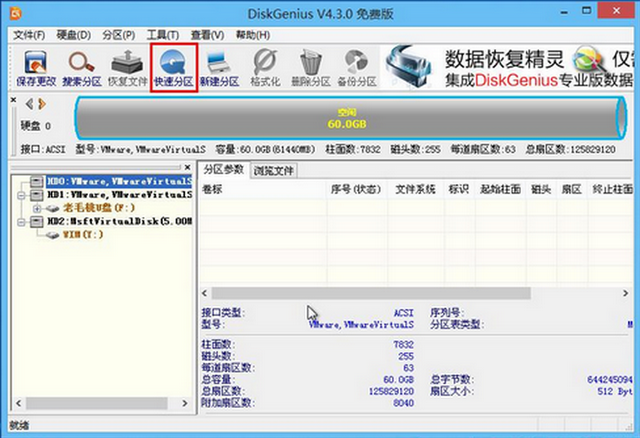
Task: Select HD1 VMware disk in tree
Action: 119,194
